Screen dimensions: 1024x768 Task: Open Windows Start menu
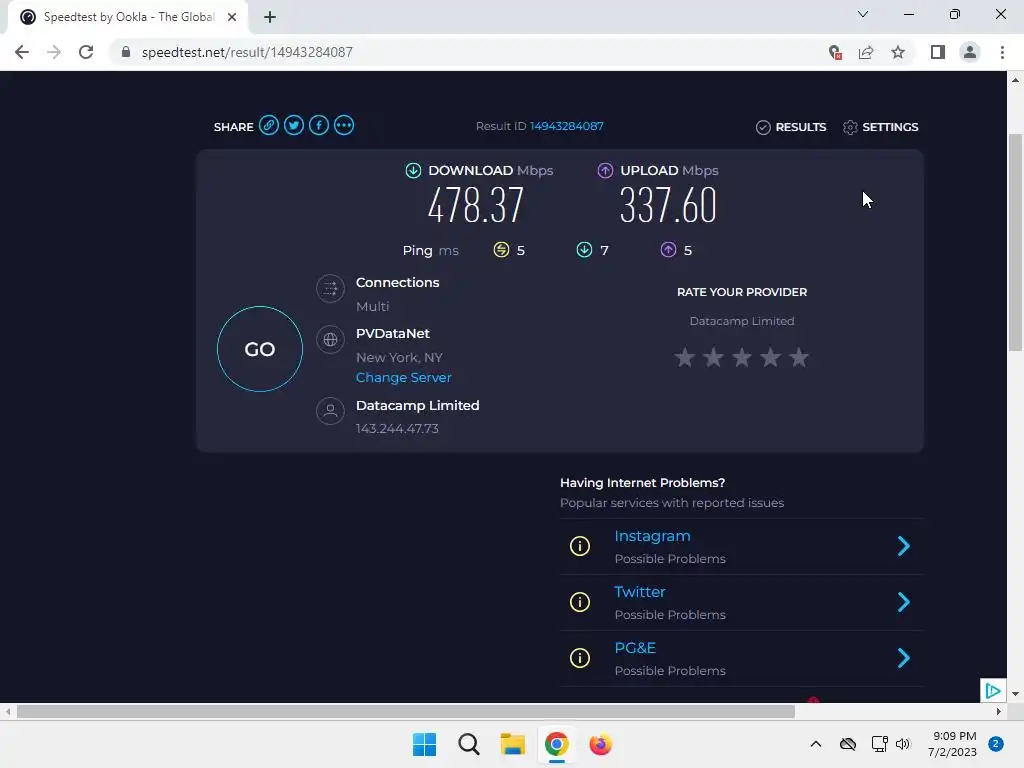point(424,744)
